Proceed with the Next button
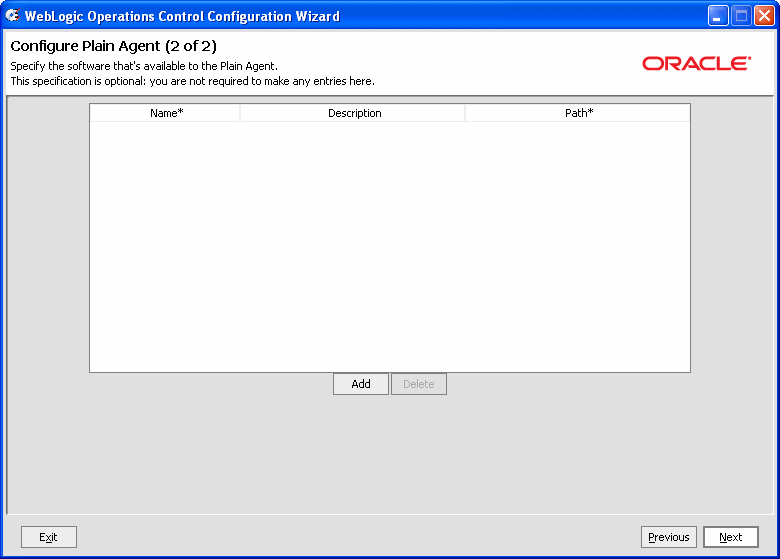The width and height of the screenshot is (780, 559). point(731,537)
